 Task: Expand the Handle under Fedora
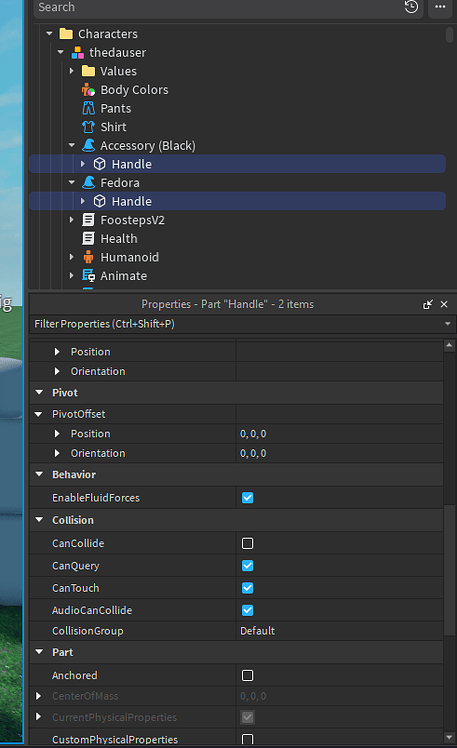[83, 201]
